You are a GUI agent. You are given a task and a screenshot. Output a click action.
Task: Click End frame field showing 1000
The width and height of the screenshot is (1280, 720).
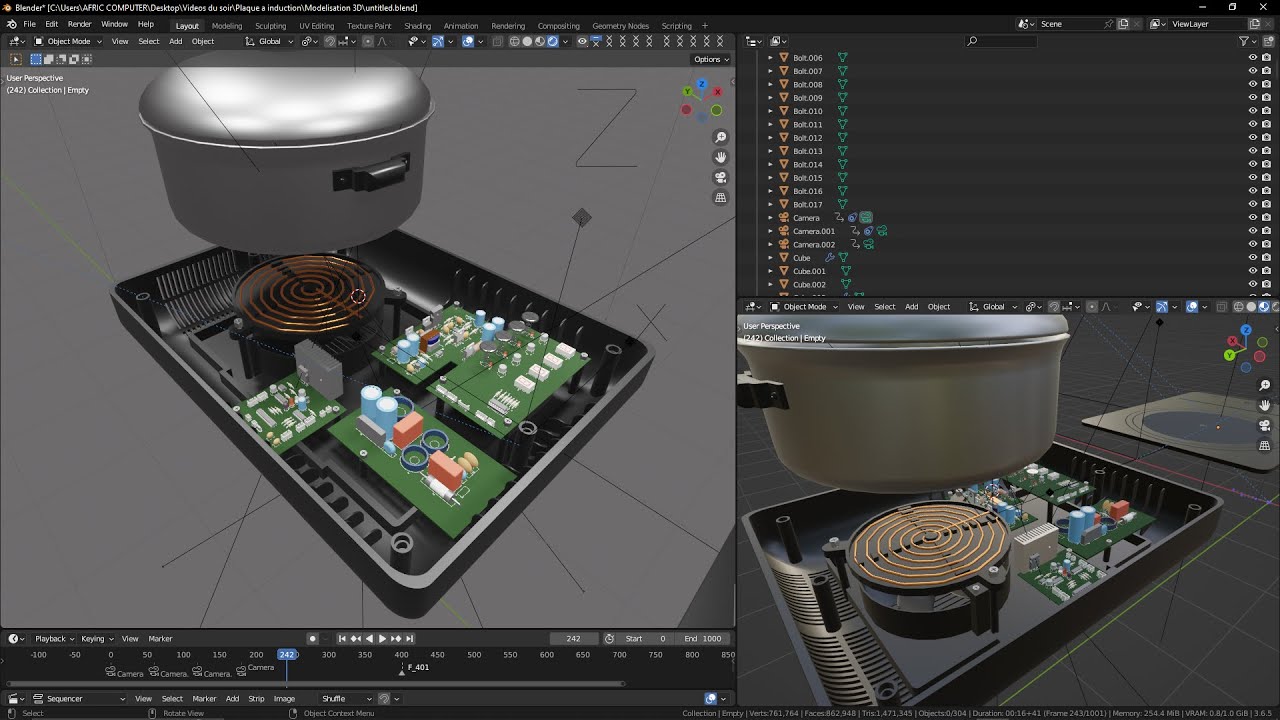click(703, 638)
